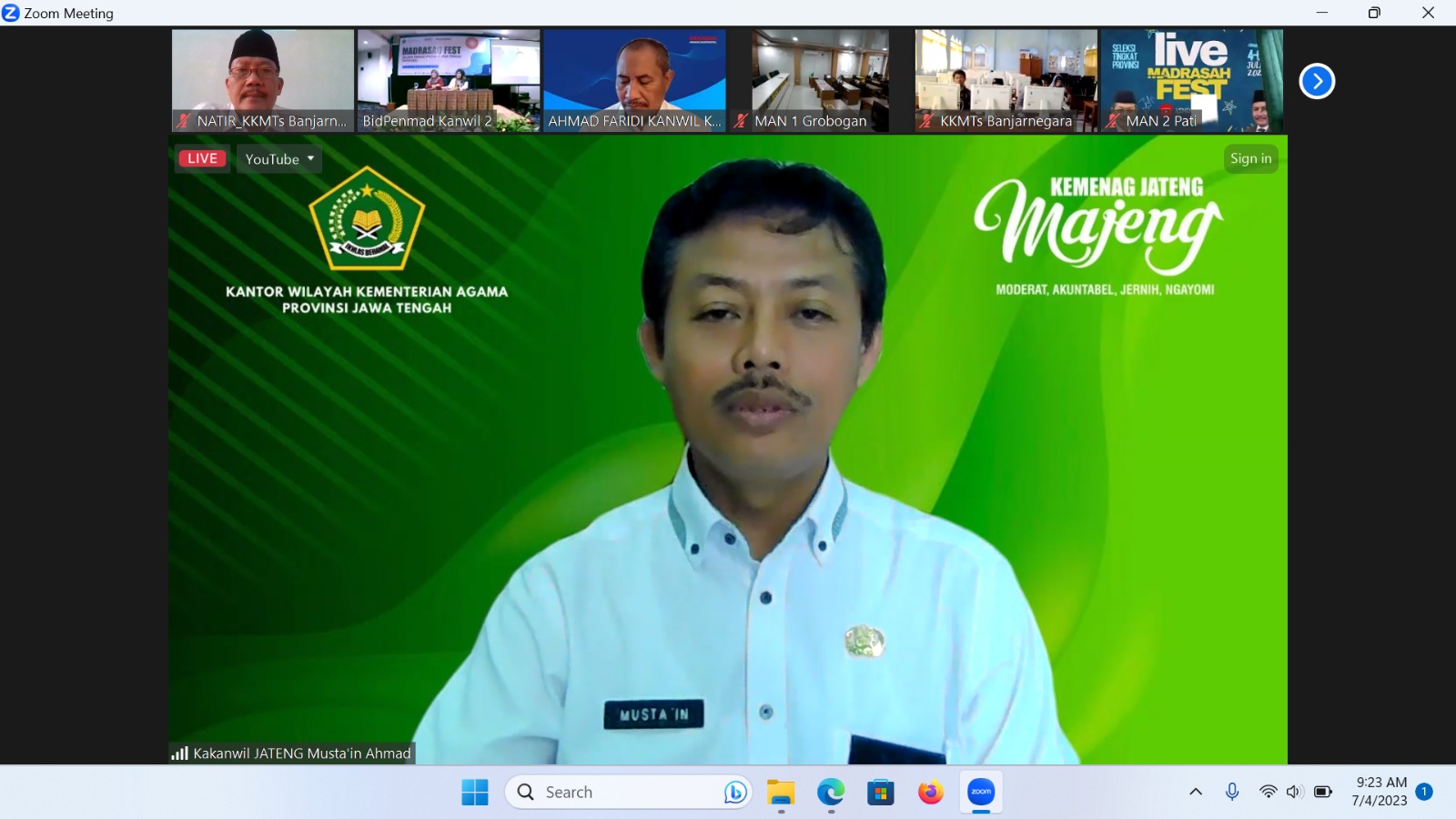Image resolution: width=1456 pixels, height=819 pixels.
Task: Open the clock showing 9:23 AM 7/4/2023
Action: point(1380,792)
